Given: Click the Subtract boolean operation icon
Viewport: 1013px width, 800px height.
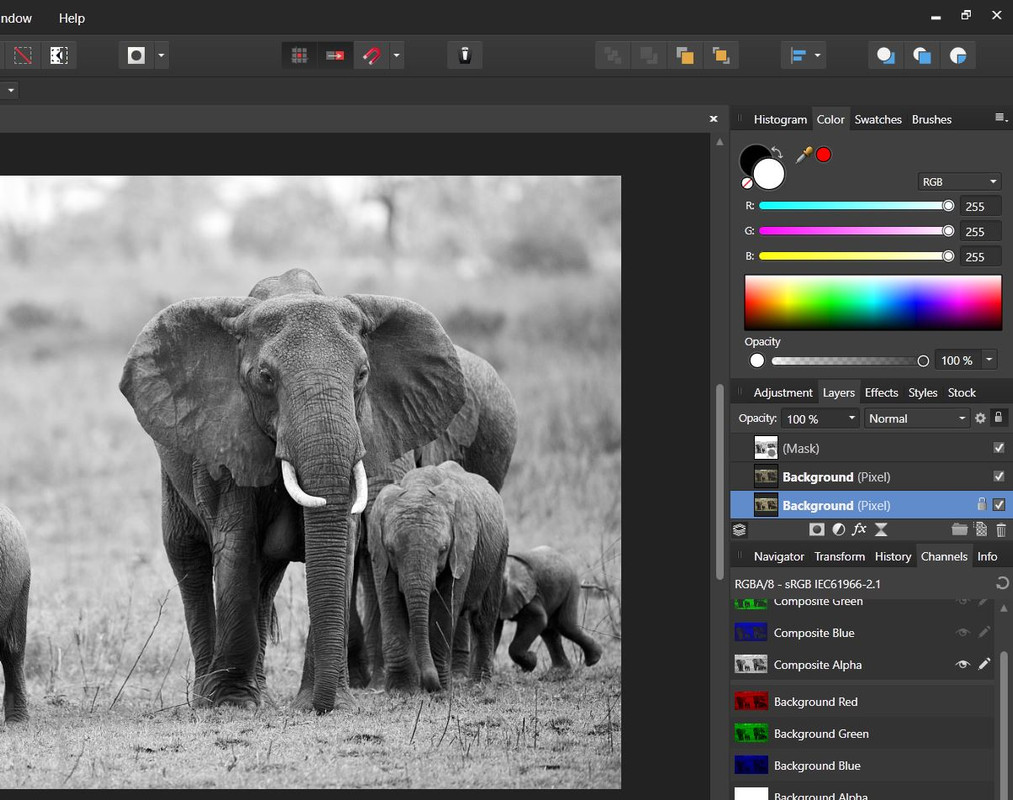Looking at the screenshot, I should tap(921, 56).
